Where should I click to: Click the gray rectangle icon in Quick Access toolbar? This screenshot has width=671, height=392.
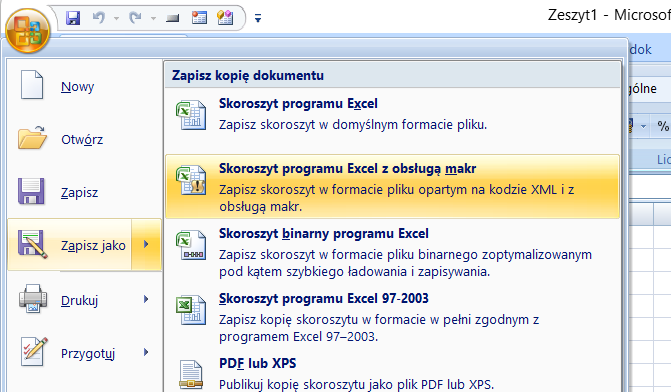[172, 18]
